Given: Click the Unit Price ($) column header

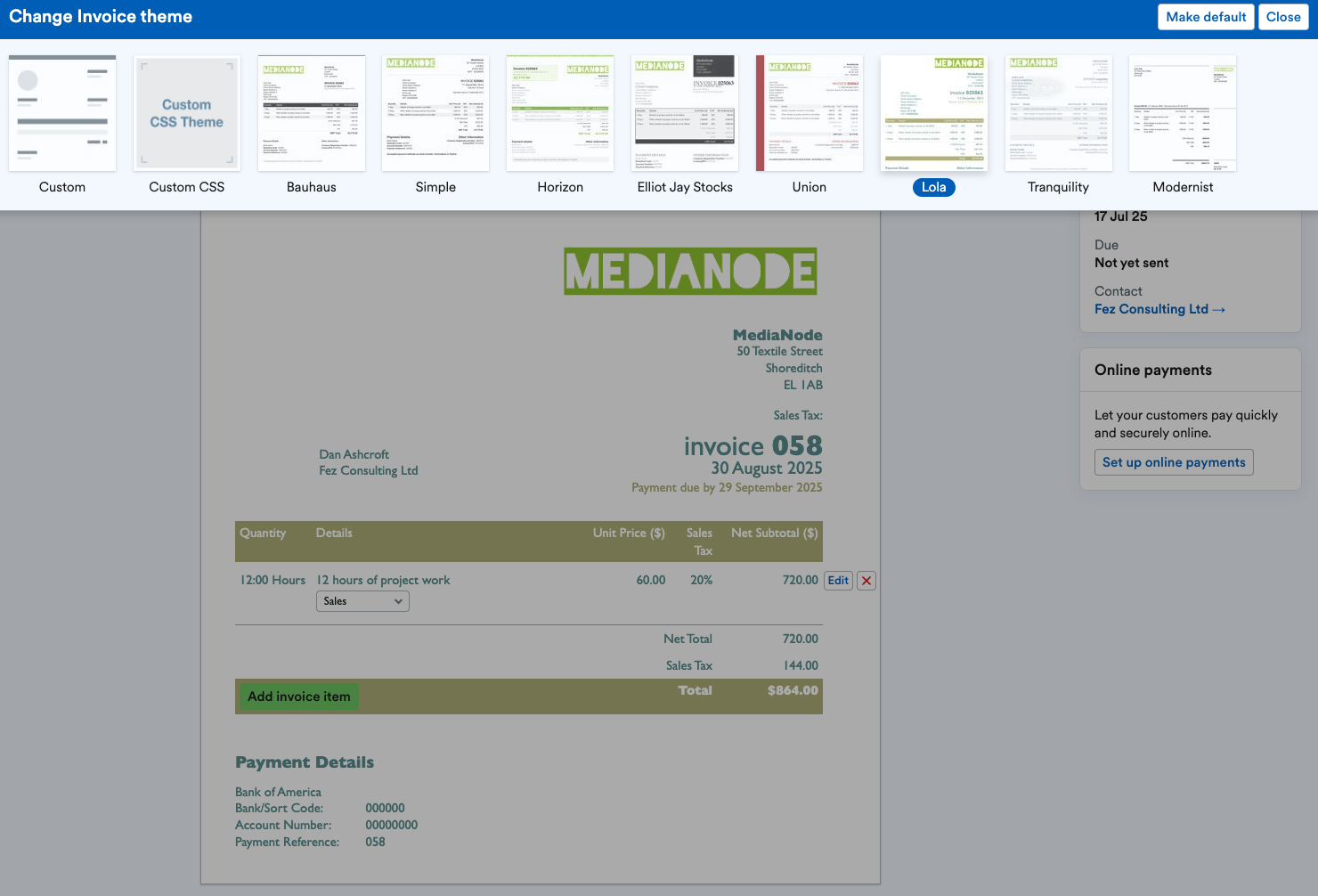Looking at the screenshot, I should coord(629,533).
